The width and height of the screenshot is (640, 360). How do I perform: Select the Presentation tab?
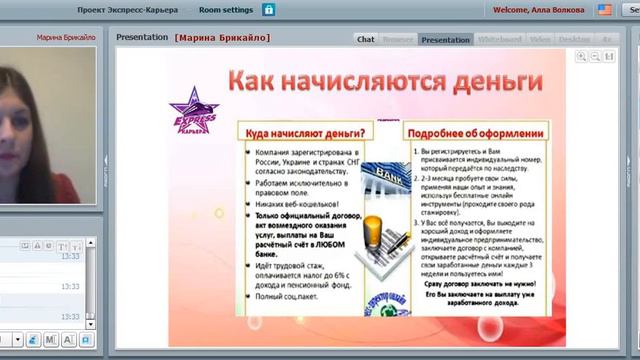tap(445, 40)
